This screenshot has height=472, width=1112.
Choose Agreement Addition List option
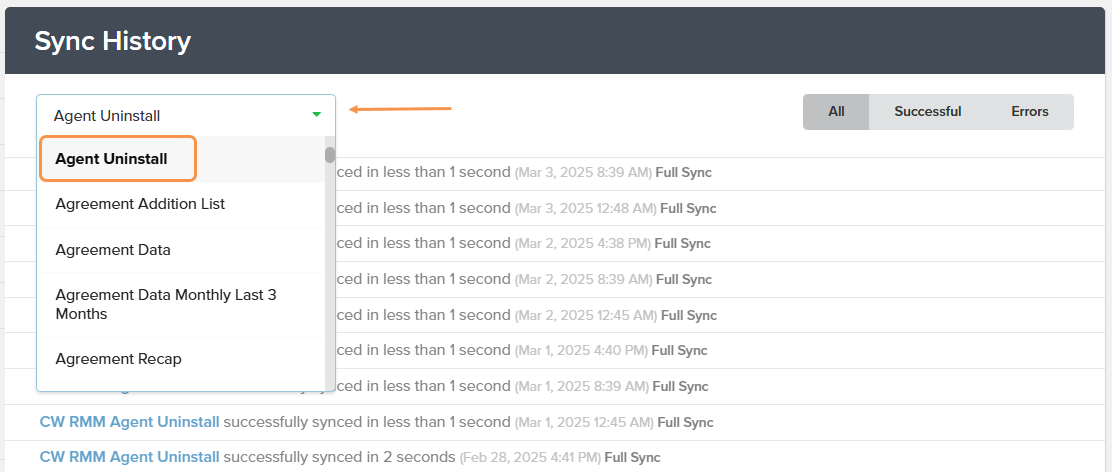pyautogui.click(x=181, y=204)
